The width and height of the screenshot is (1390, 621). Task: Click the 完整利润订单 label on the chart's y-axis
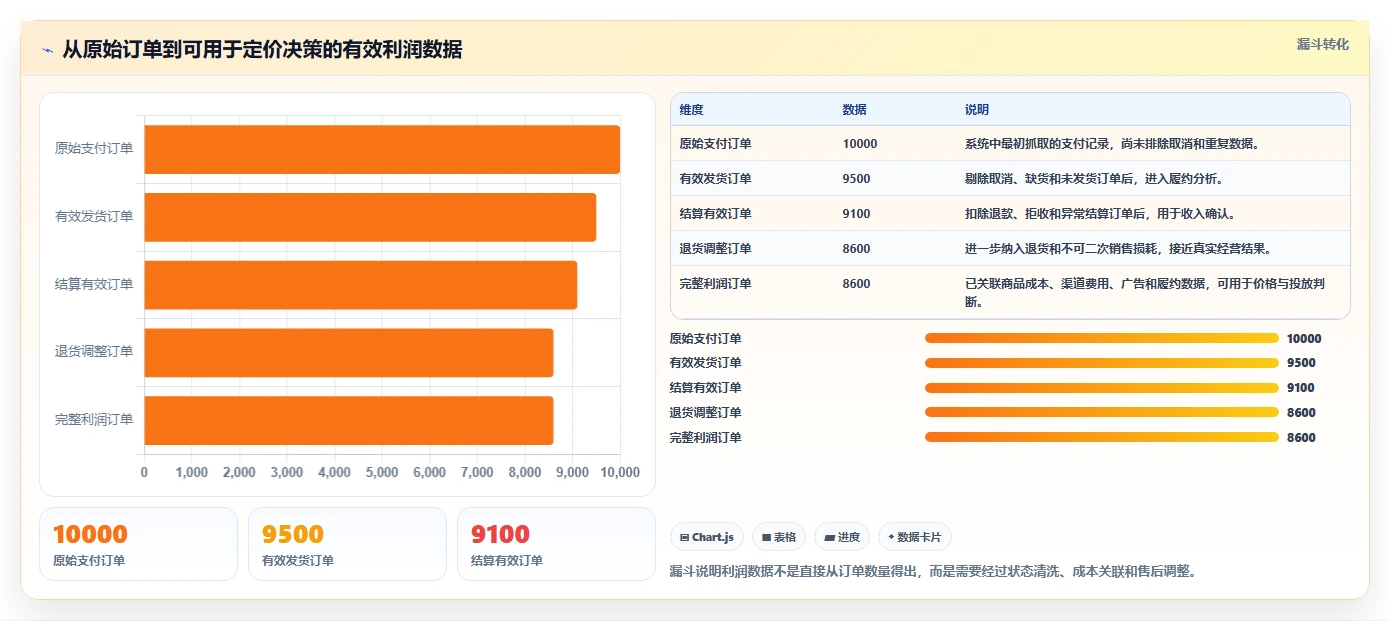coord(94,420)
